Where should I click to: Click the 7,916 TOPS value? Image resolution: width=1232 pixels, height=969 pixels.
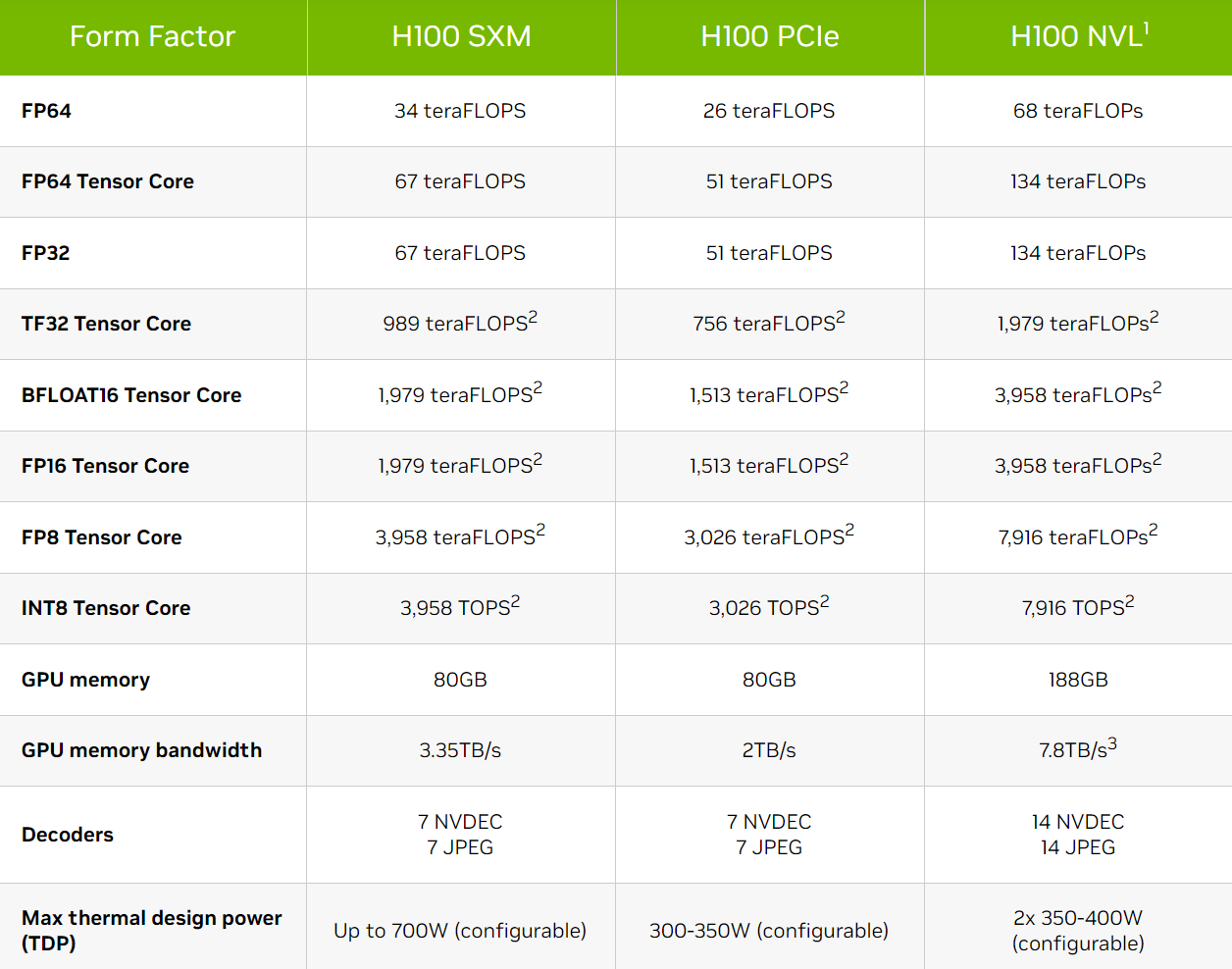[x=1073, y=608]
